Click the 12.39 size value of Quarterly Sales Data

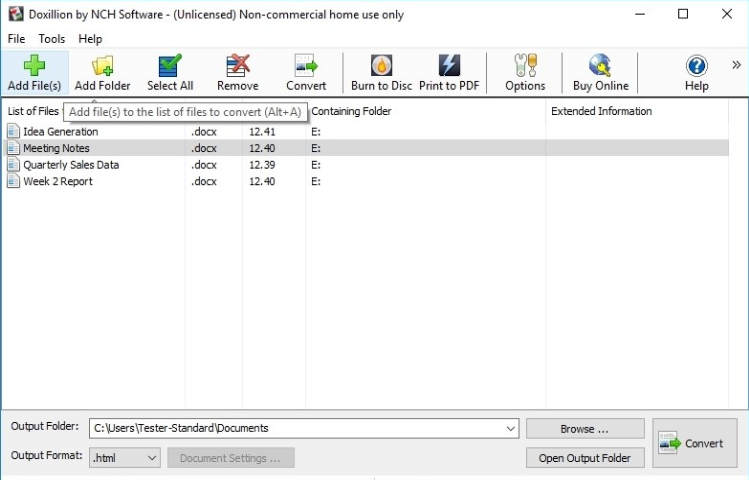(262, 165)
